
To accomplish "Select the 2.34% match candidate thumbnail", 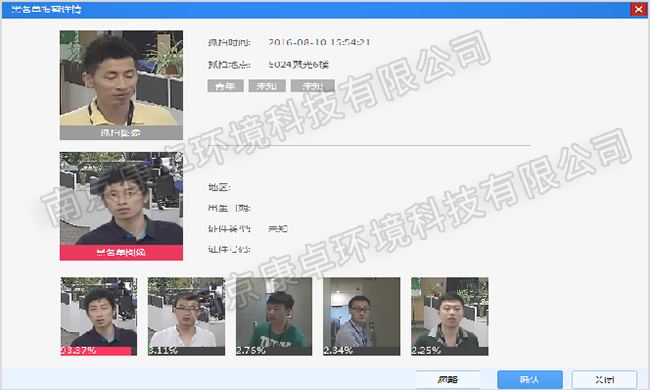I will (x=362, y=316).
